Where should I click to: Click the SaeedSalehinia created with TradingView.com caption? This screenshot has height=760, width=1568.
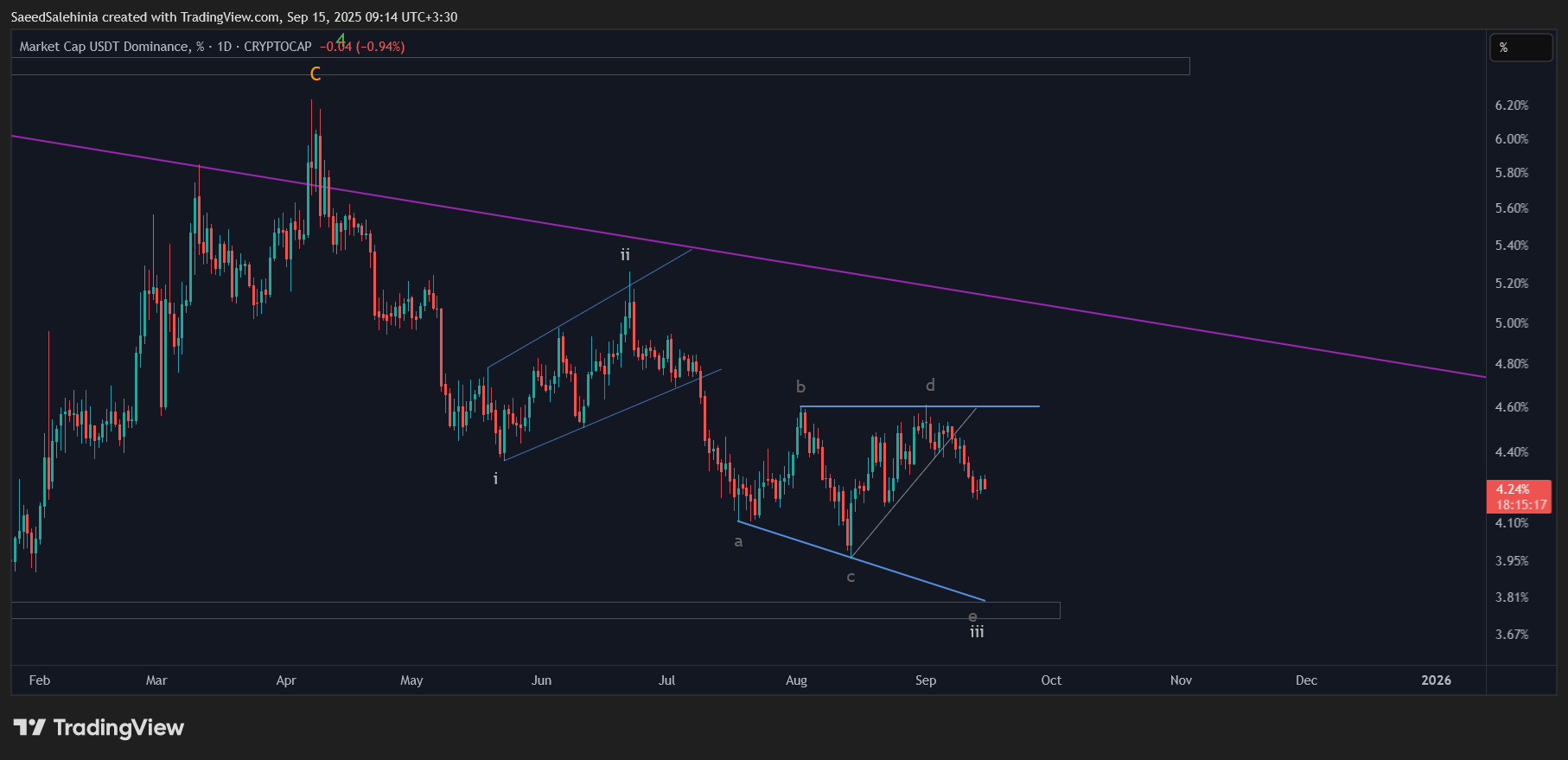(234, 17)
